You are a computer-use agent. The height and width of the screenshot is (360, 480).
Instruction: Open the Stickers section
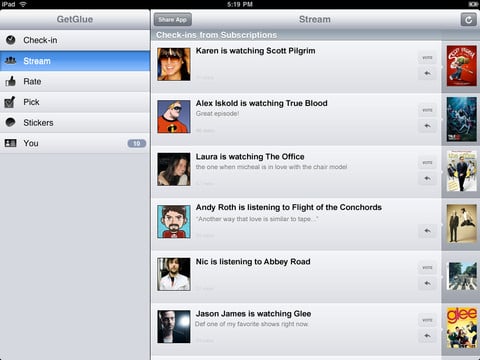coord(75,123)
